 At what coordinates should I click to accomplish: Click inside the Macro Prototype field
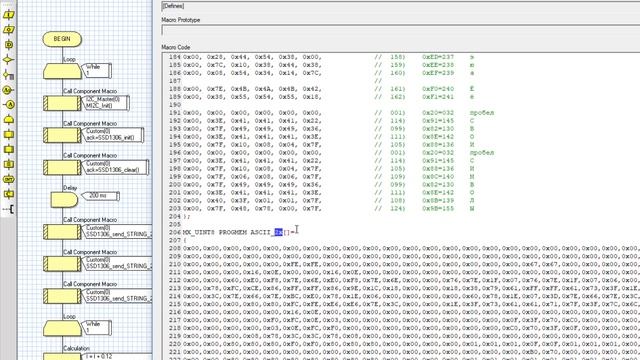400,31
